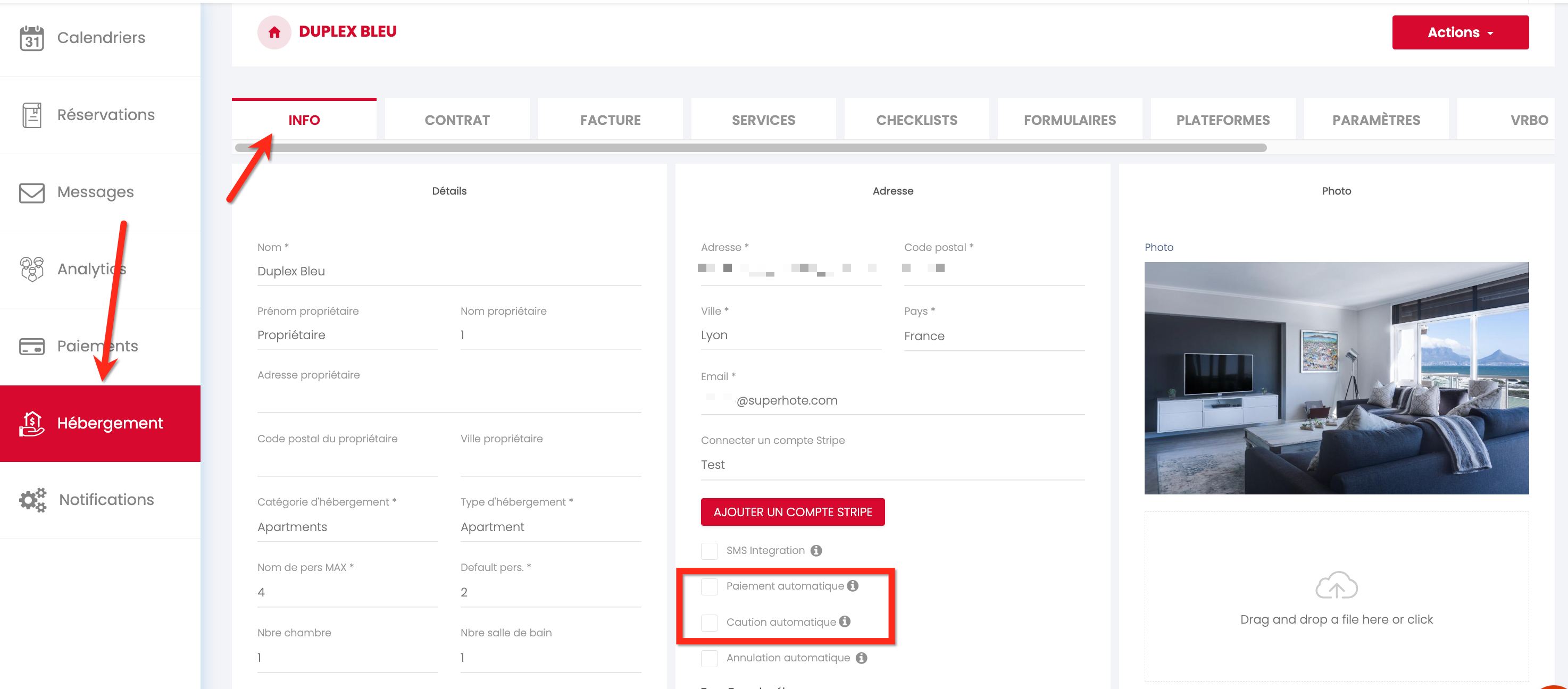Click the home icon beside DUPLEX BLEU
1568x689 pixels.
(x=274, y=32)
